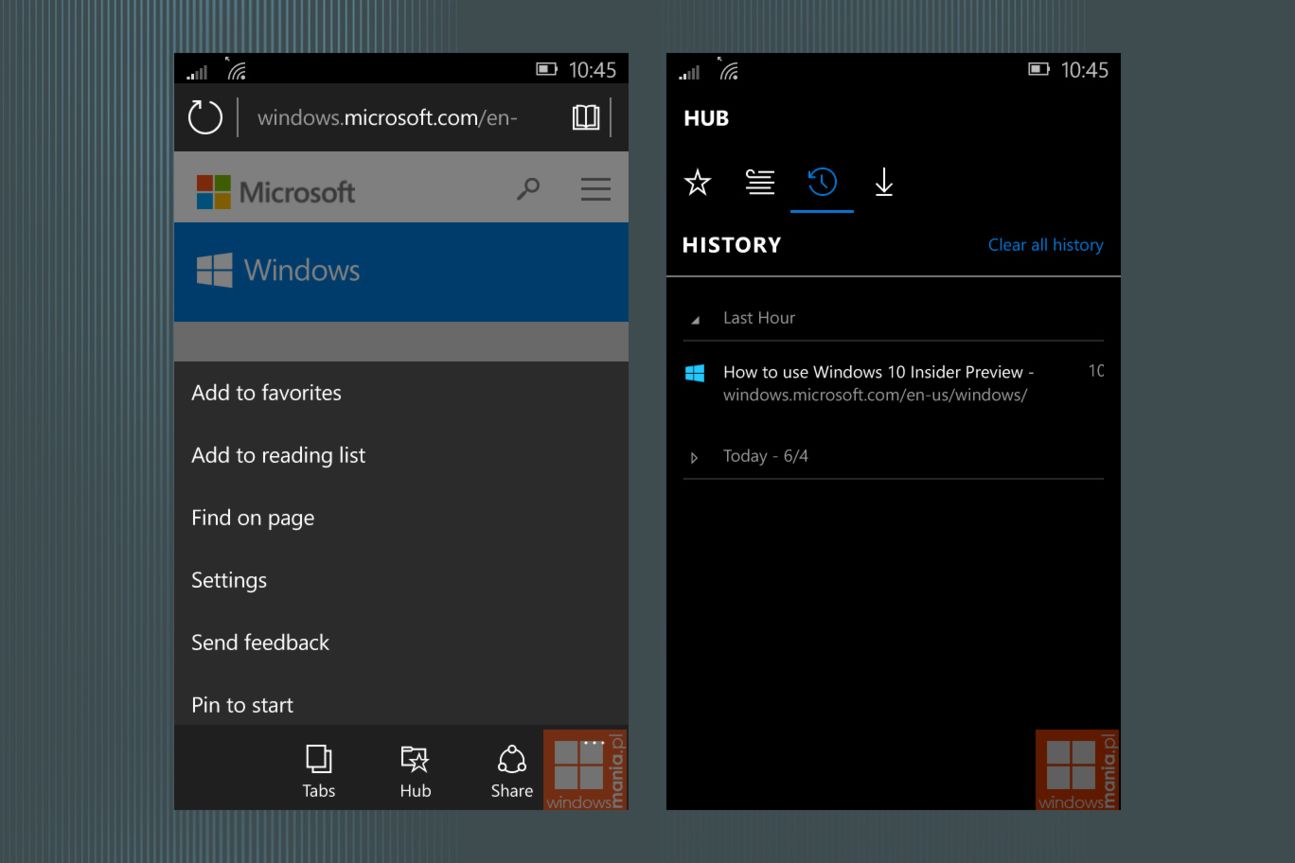Viewport: 1295px width, 863px height.
Task: Select the History clock tab
Action: [821, 183]
